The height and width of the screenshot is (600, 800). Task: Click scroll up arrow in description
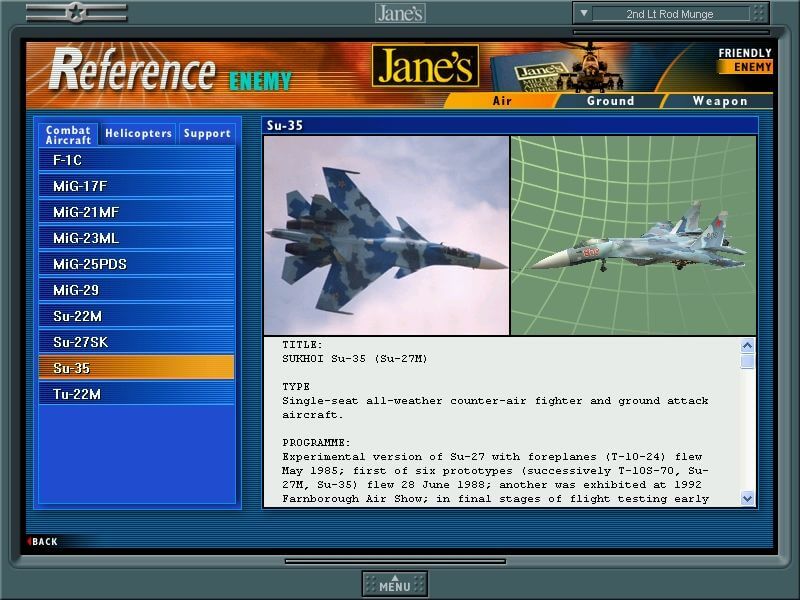747,346
